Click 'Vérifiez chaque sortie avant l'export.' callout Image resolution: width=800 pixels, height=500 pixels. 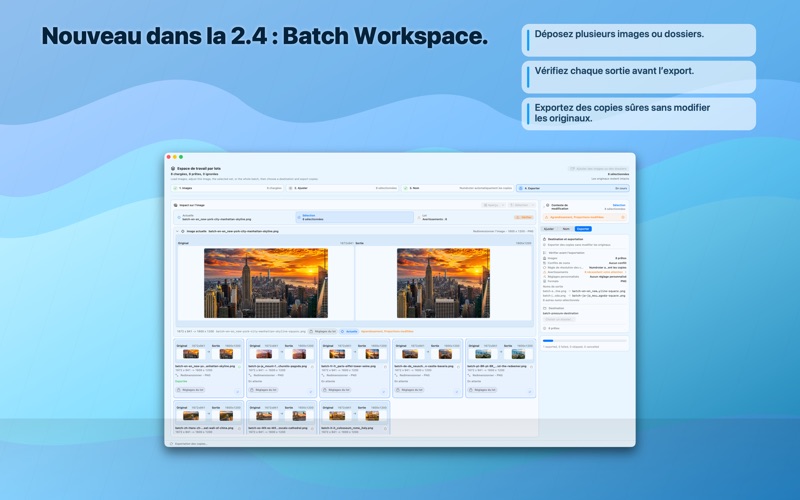639,77
